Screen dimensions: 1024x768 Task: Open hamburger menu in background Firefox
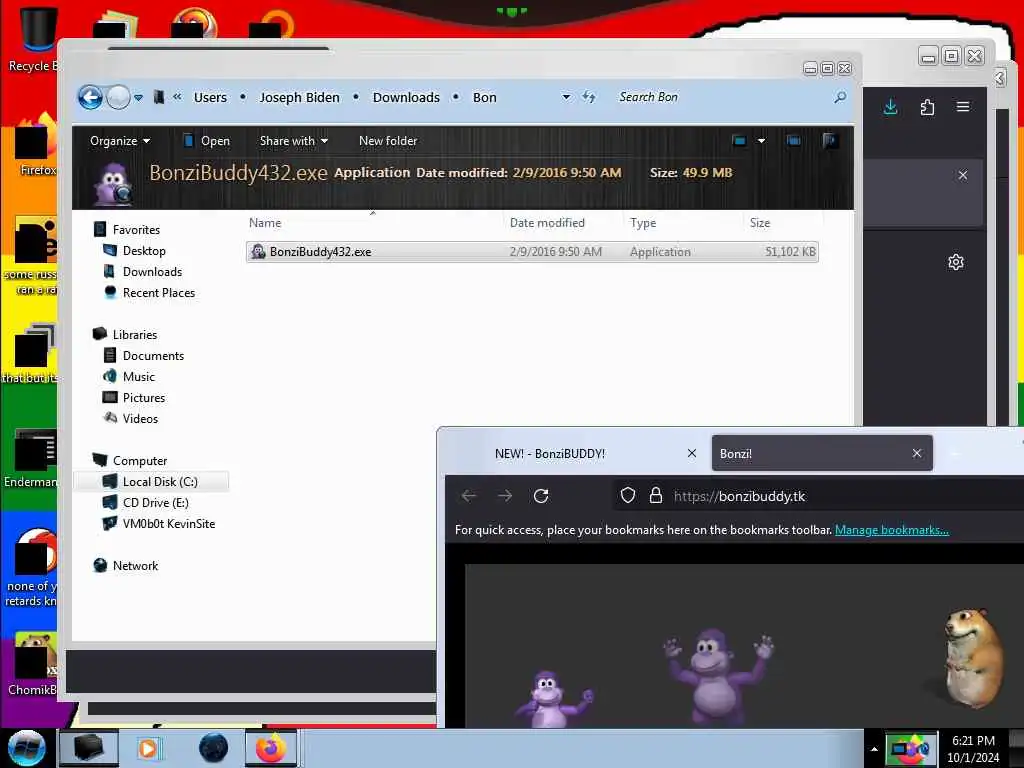tap(963, 107)
